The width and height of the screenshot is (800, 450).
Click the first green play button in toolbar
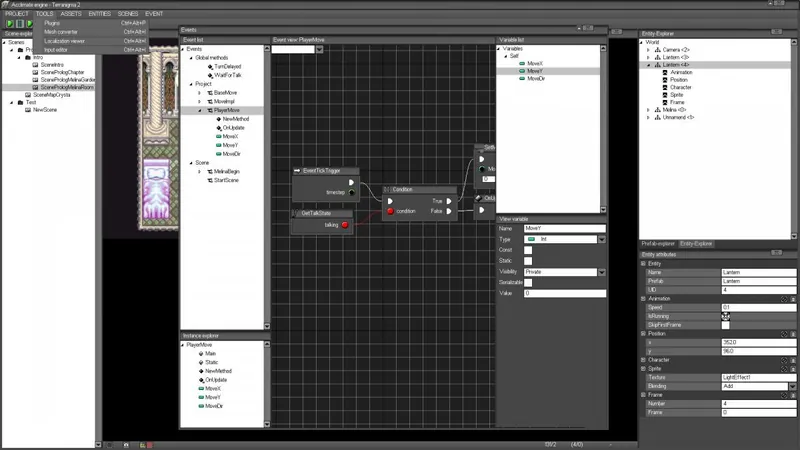(10, 23)
